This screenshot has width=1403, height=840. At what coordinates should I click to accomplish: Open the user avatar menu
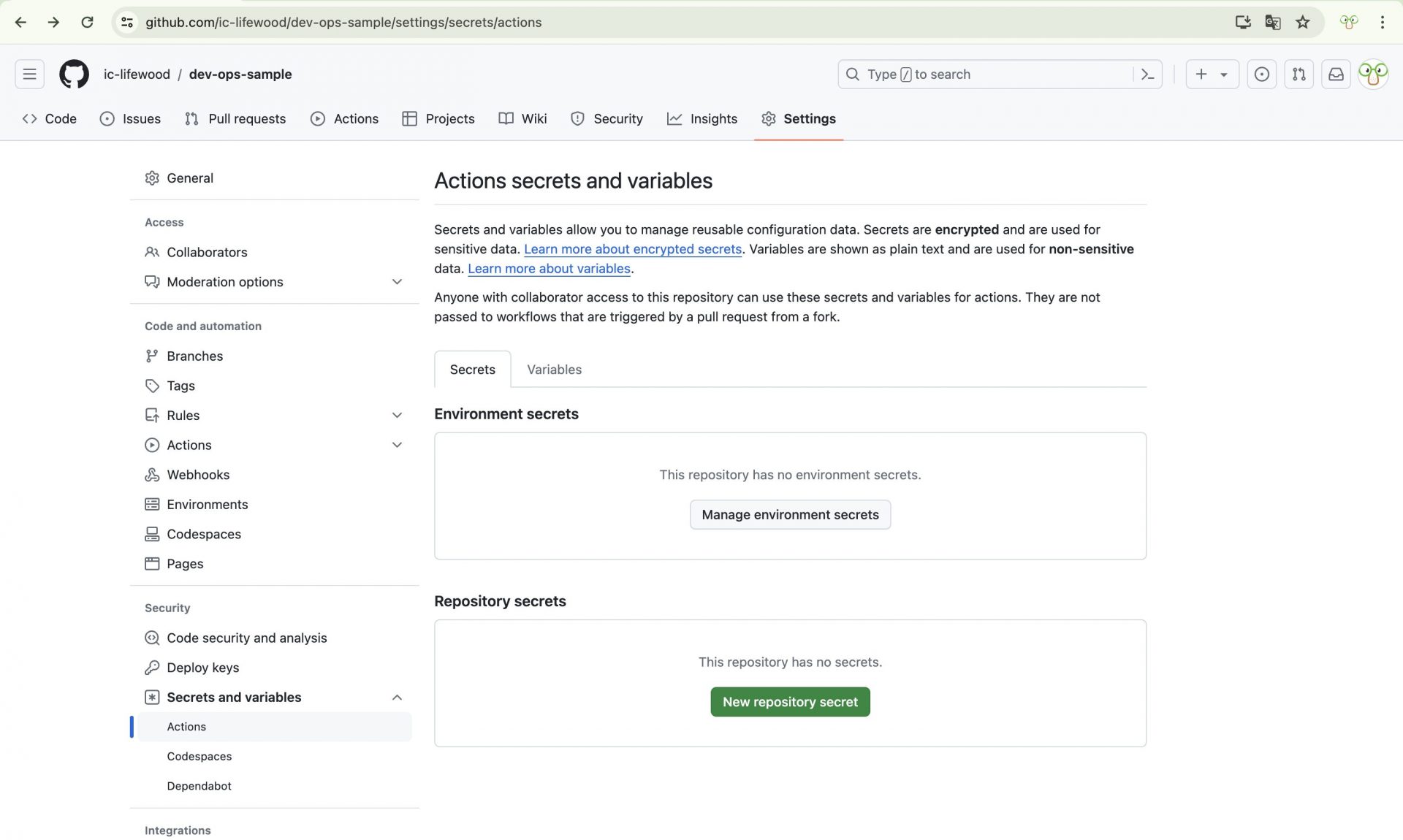[x=1373, y=75]
